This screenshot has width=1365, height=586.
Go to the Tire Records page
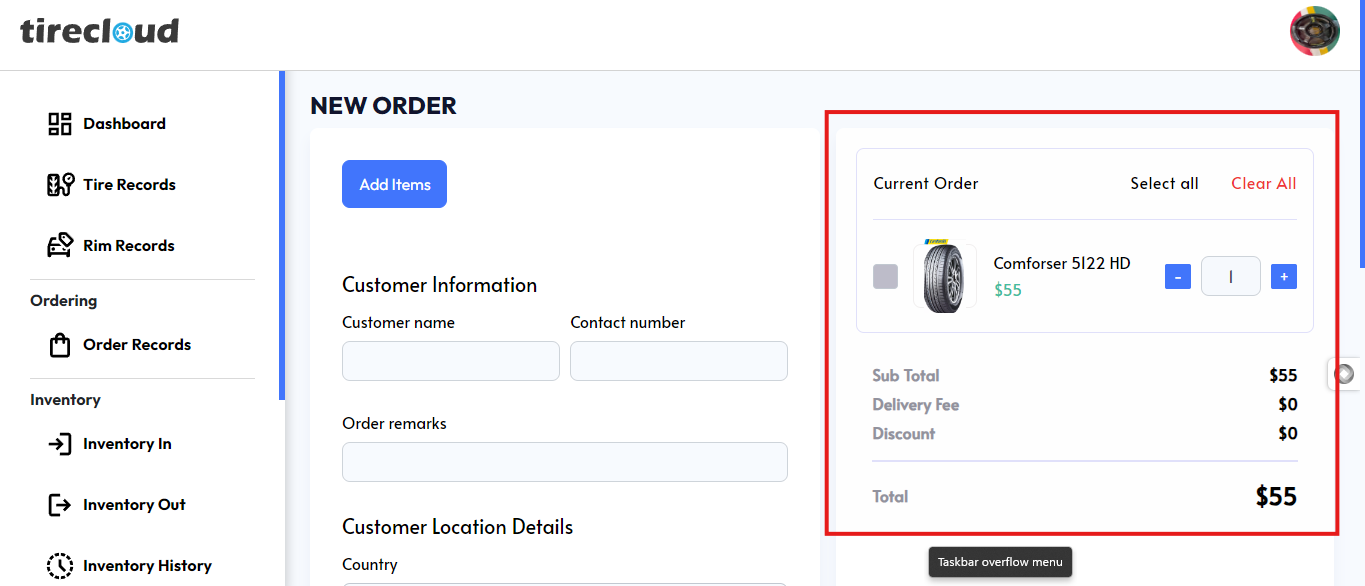coord(129,185)
